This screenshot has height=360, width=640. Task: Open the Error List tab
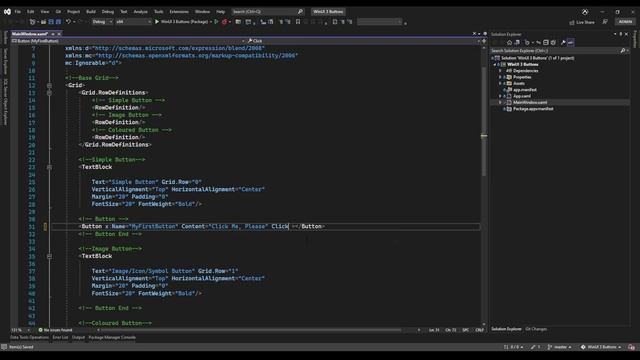(60, 338)
